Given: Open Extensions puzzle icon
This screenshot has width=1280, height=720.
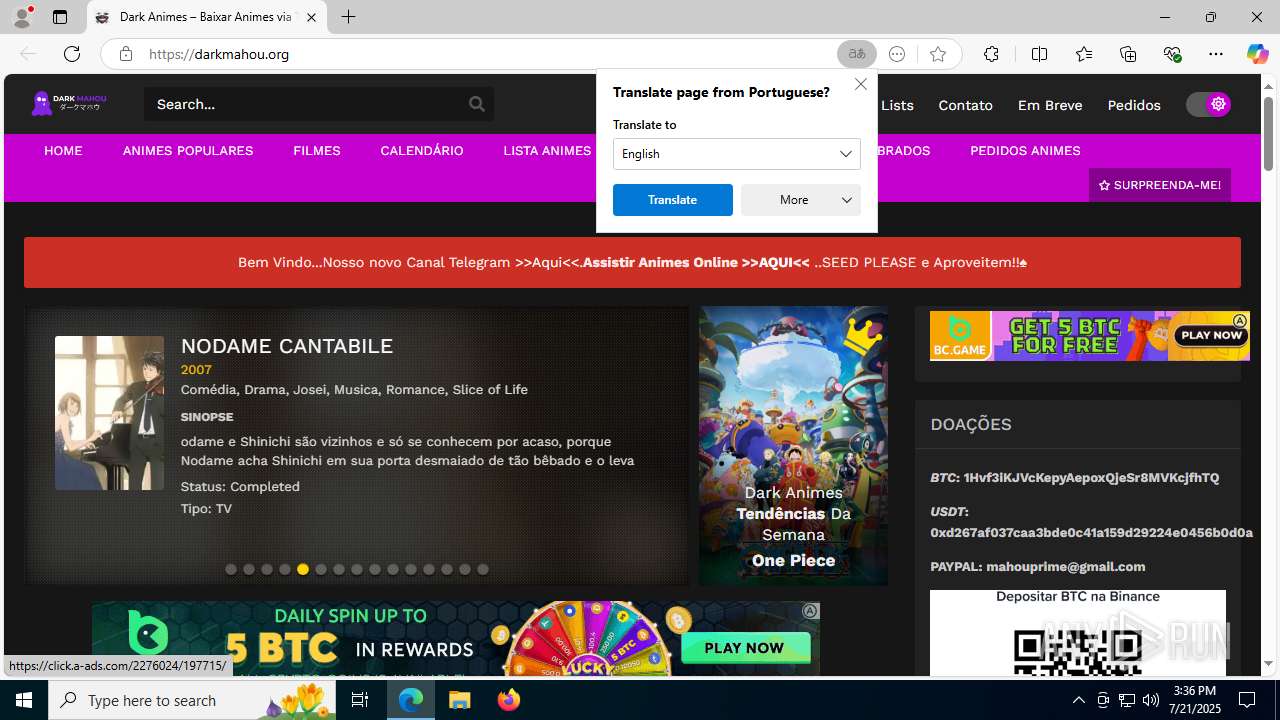Looking at the screenshot, I should [x=991, y=54].
